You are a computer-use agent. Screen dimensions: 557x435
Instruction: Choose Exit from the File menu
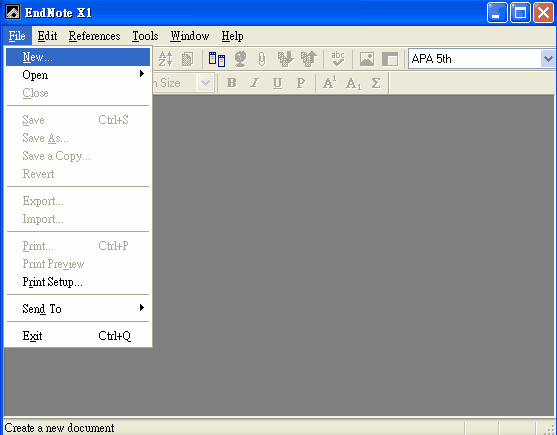point(78,336)
